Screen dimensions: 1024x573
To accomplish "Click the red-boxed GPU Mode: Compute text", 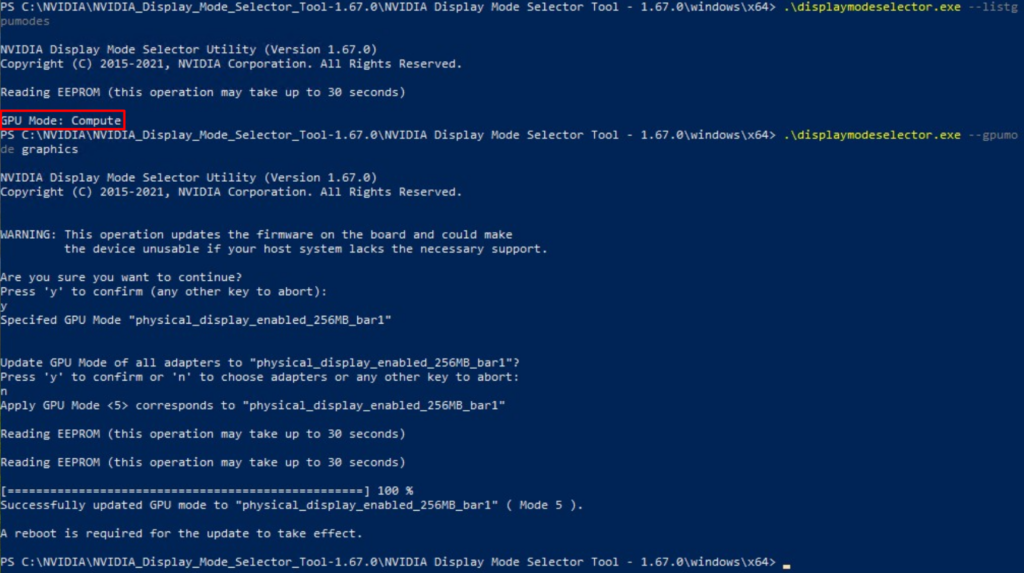I will tap(61, 120).
